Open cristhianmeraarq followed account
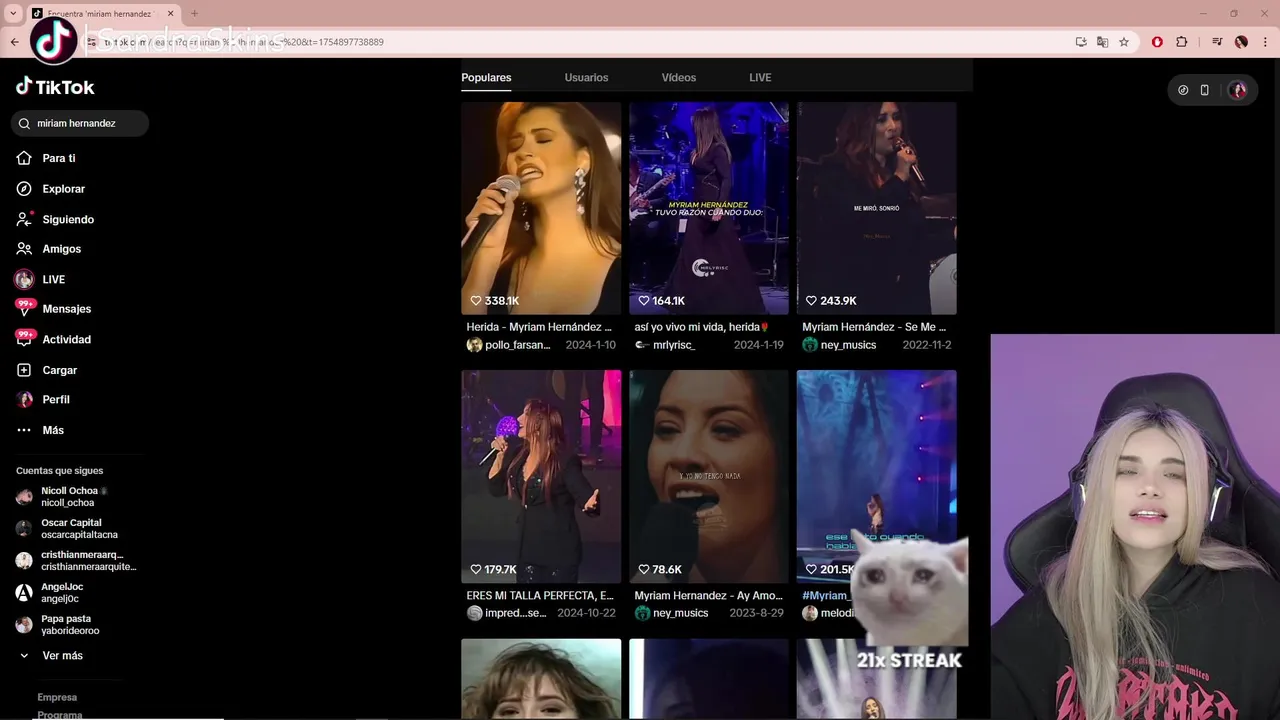Viewport: 1280px width, 720px height. coord(75,561)
